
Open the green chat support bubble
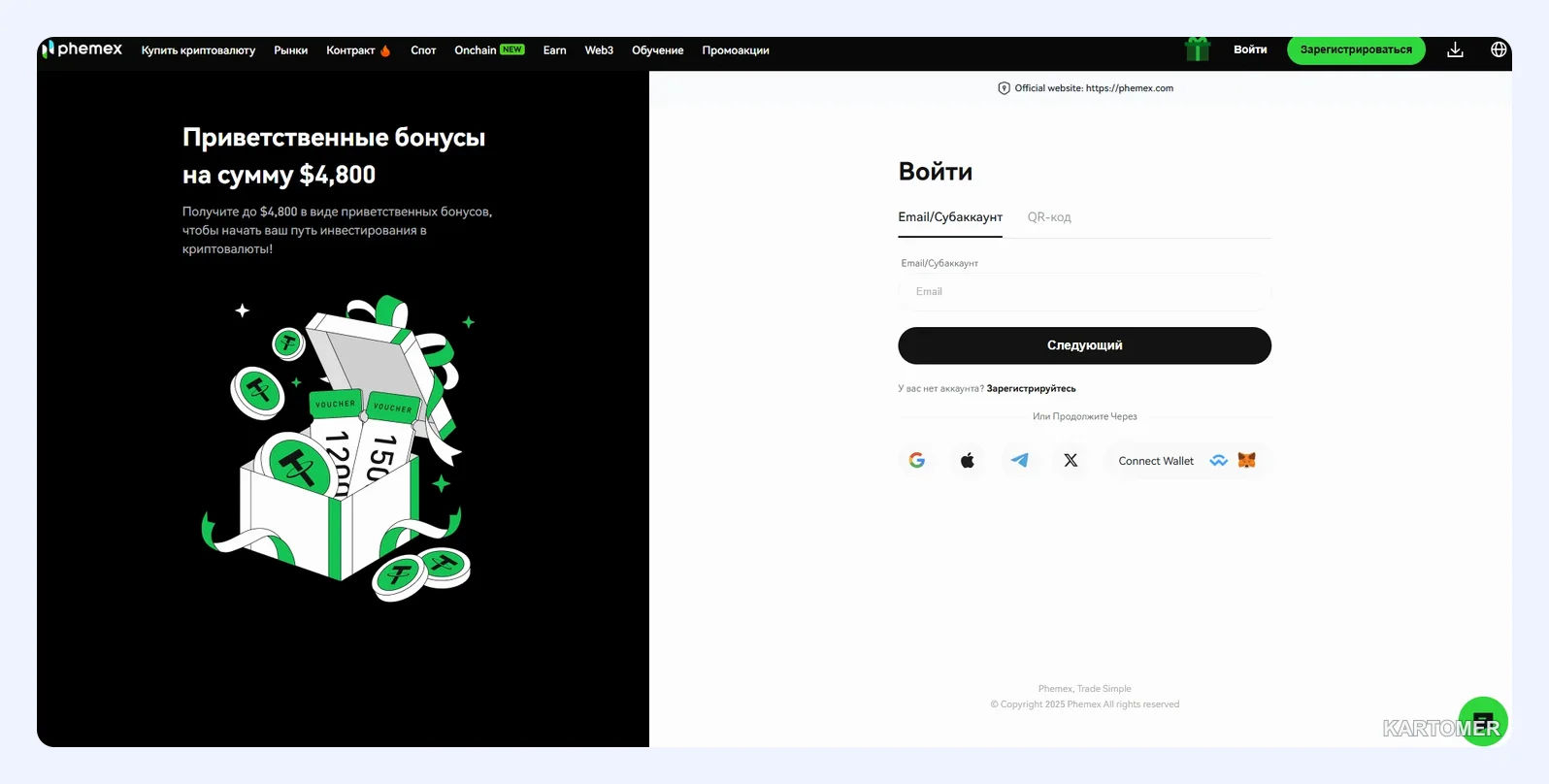click(x=1483, y=721)
